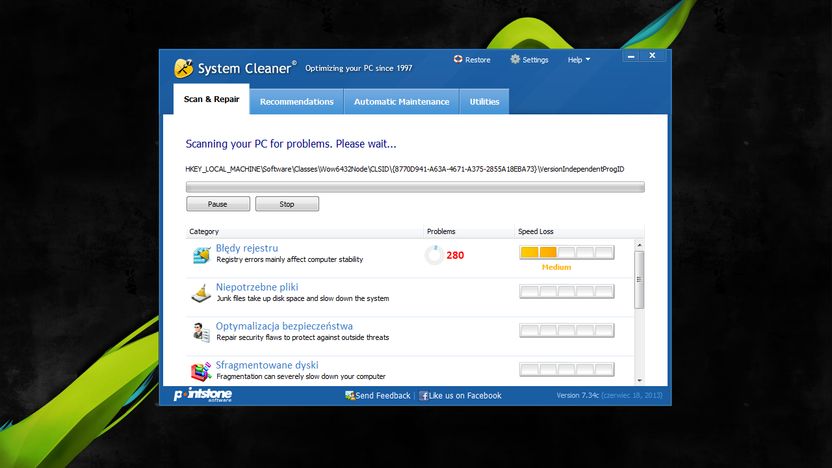This screenshot has height=468, width=832.
Task: Click the System Cleaner logo icon
Action: 184,68
